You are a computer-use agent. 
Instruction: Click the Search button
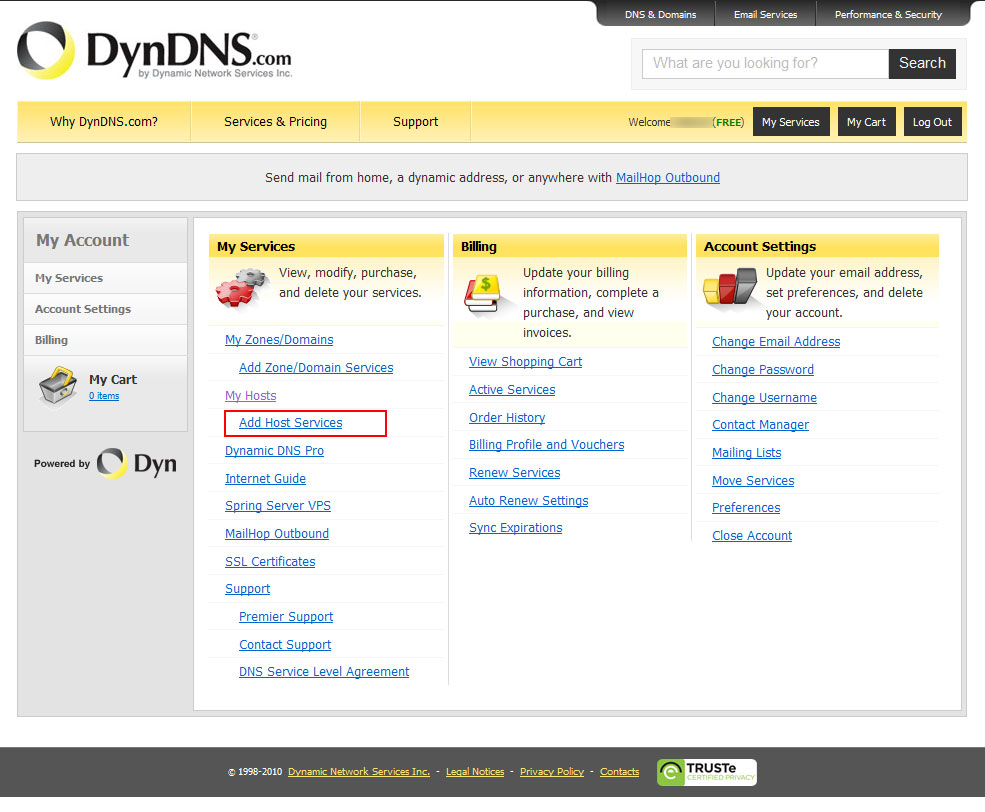(922, 63)
